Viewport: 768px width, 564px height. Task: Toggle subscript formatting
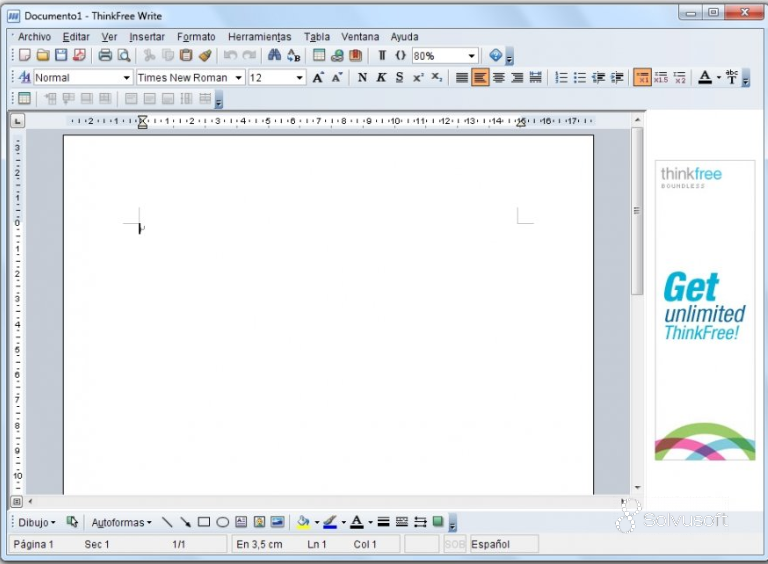[437, 77]
